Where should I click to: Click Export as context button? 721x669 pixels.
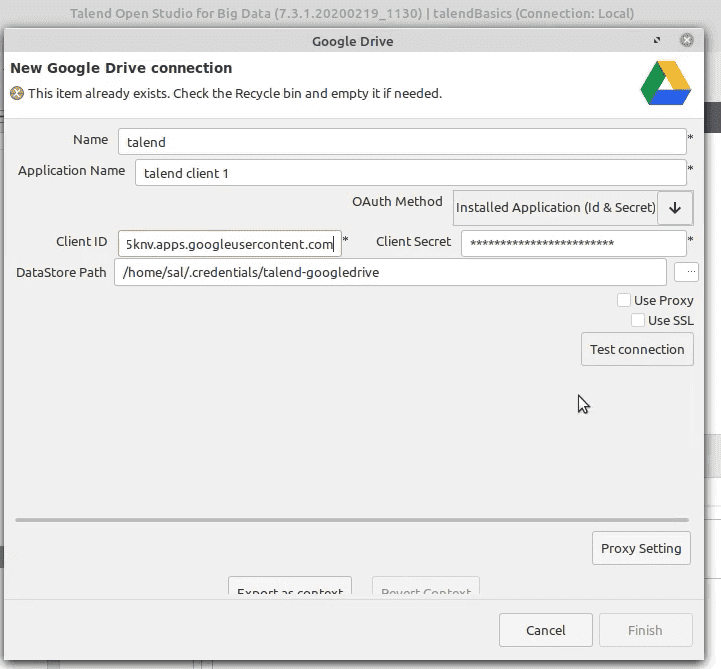tap(290, 586)
